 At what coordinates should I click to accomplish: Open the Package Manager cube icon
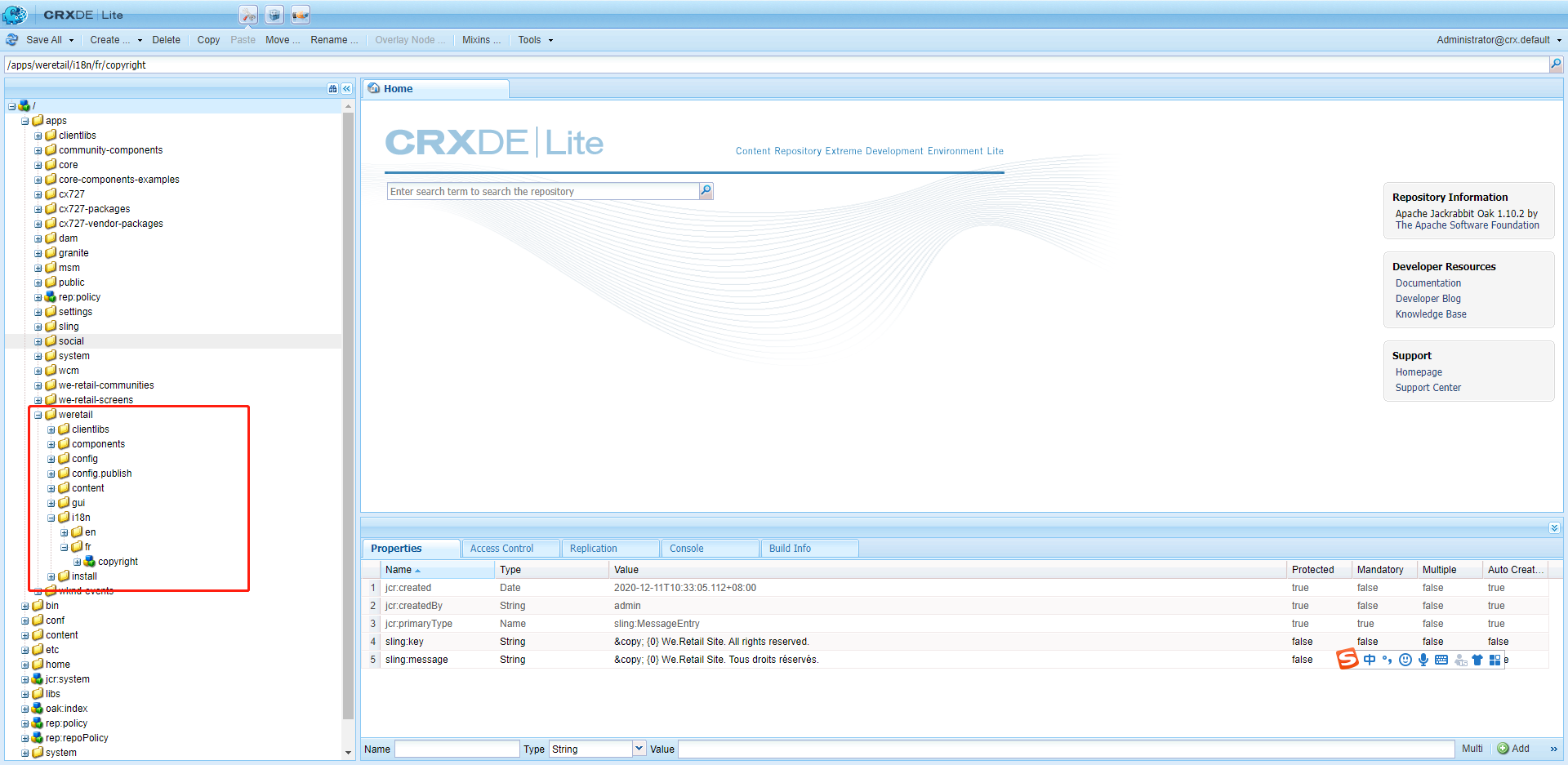[x=274, y=15]
